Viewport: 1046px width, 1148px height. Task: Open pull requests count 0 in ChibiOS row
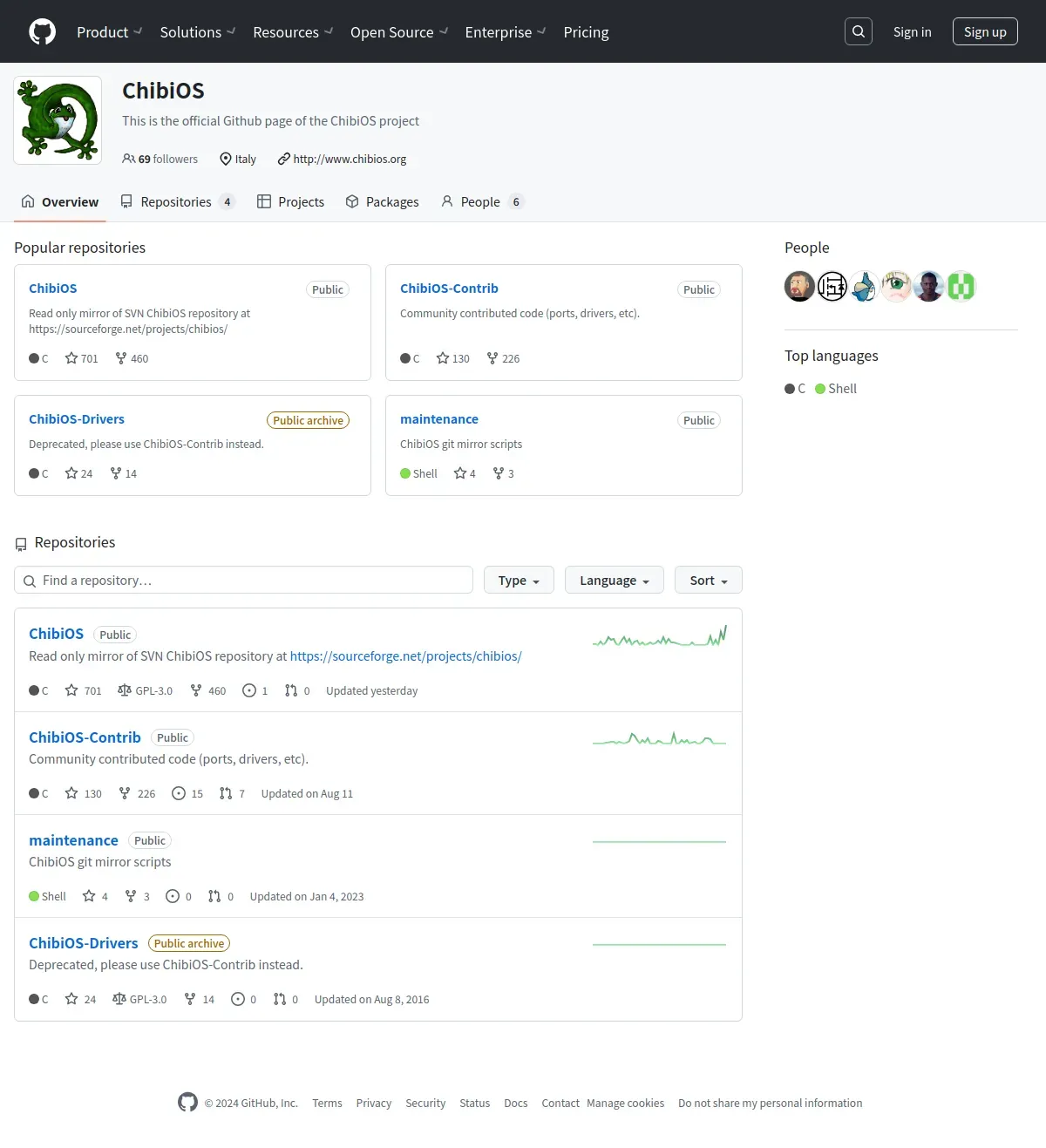(x=297, y=690)
